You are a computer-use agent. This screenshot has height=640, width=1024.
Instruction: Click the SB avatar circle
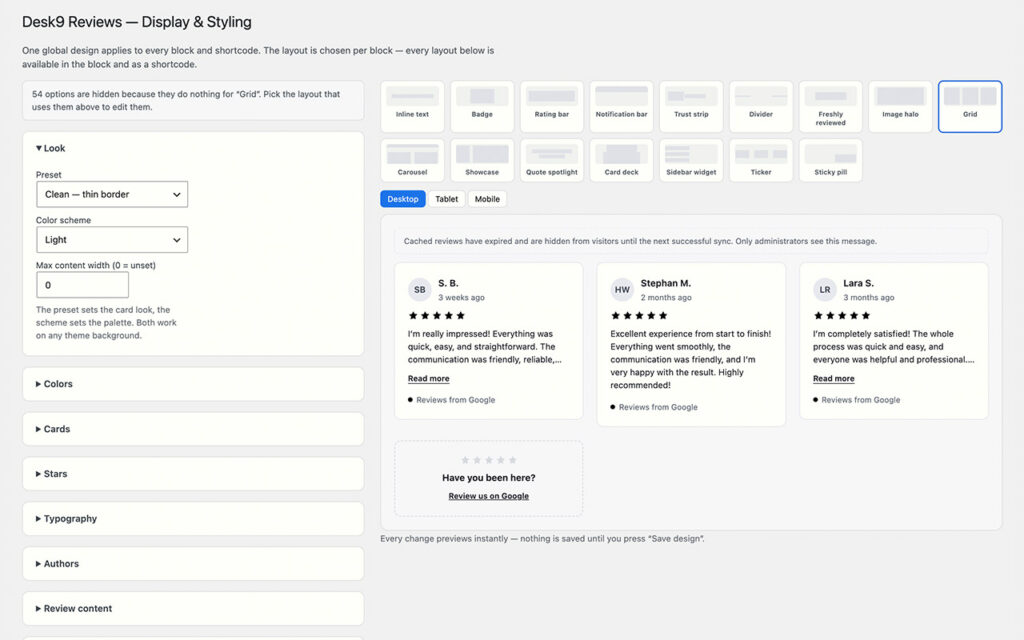pos(419,289)
